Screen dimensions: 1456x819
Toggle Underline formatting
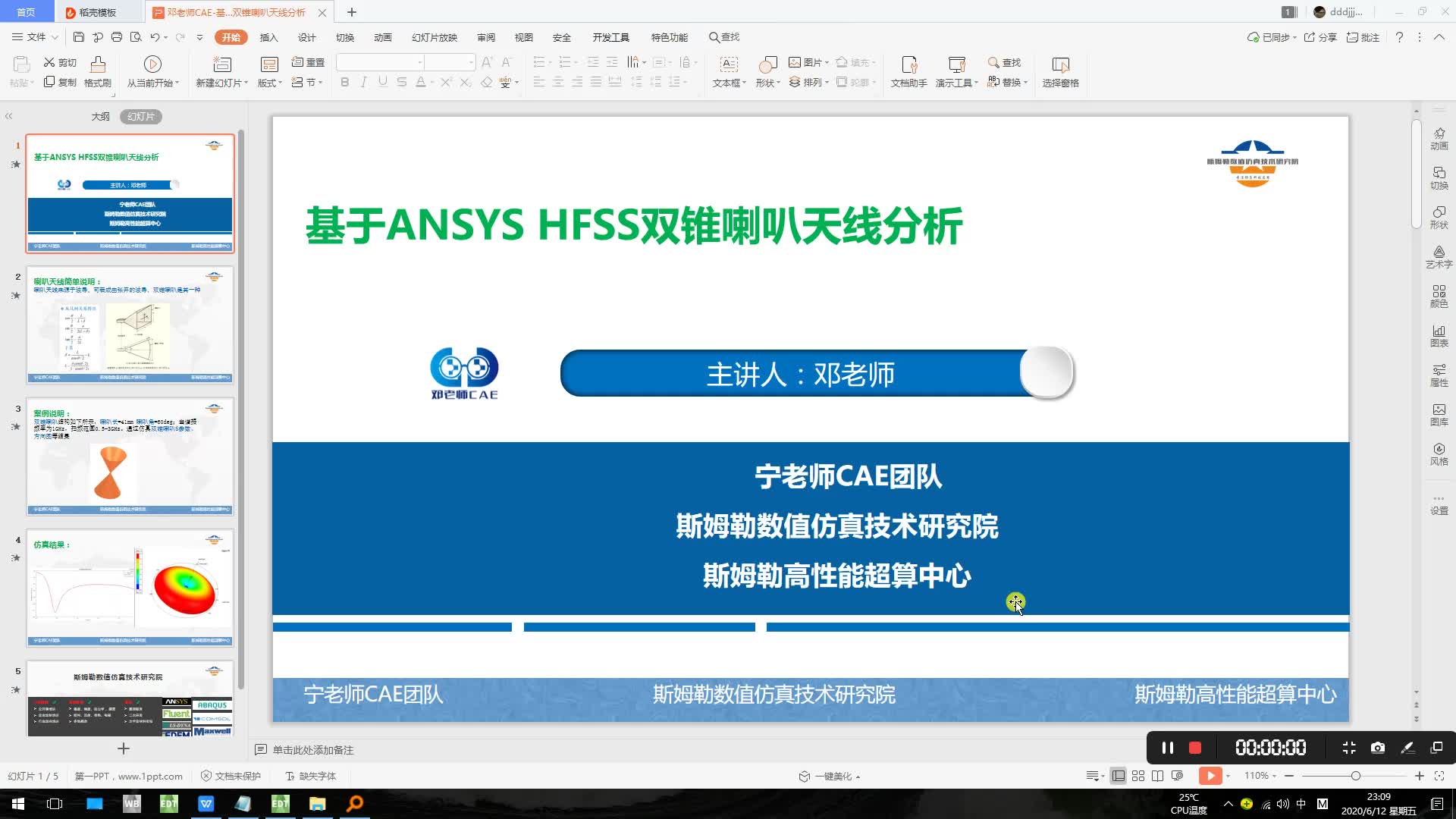pos(383,82)
